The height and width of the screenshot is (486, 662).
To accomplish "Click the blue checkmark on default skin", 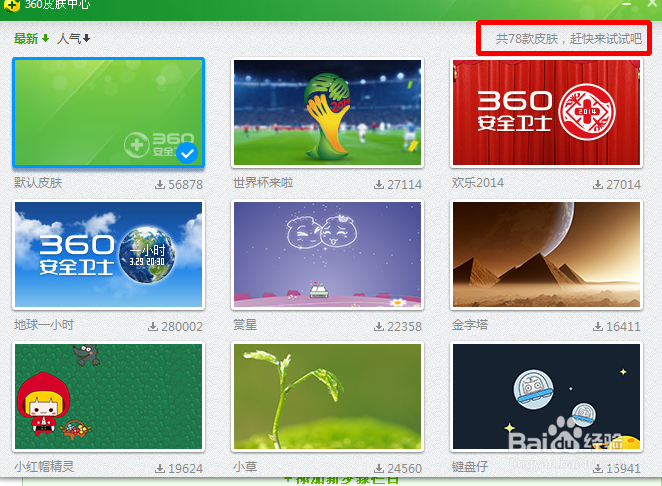I will 187,153.
